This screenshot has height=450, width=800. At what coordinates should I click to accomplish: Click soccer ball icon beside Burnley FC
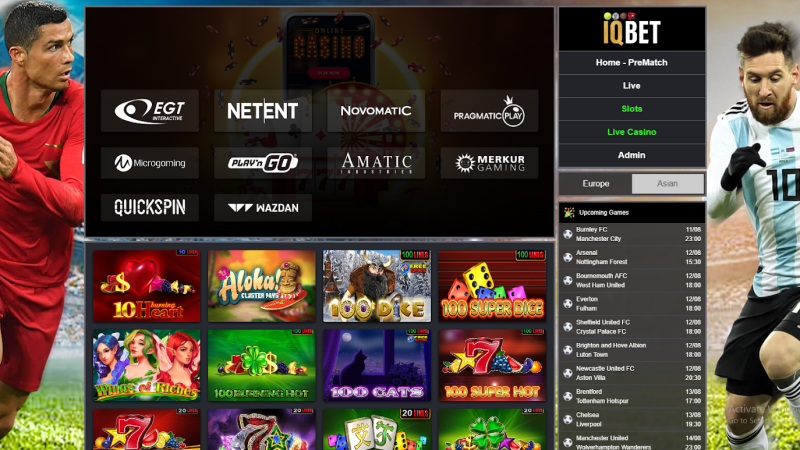[x=567, y=234]
